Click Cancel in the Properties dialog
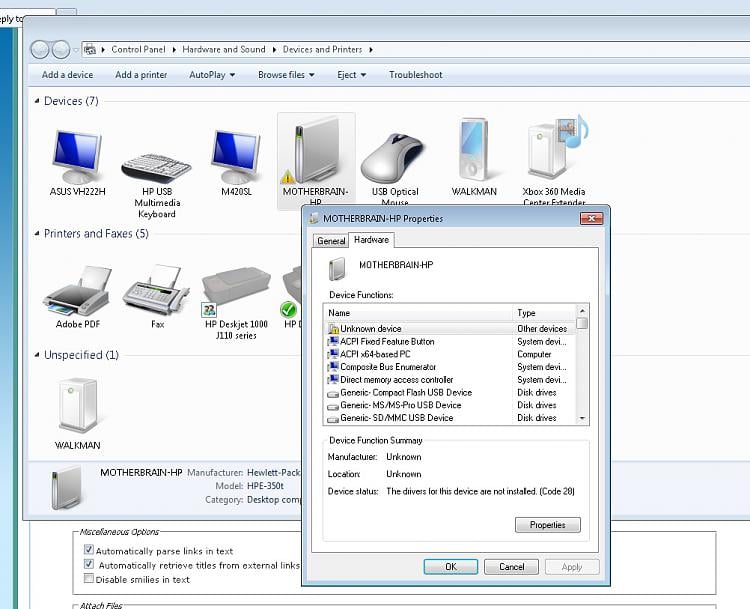Screen dimensions: 750x609 pyautogui.click(x=511, y=567)
